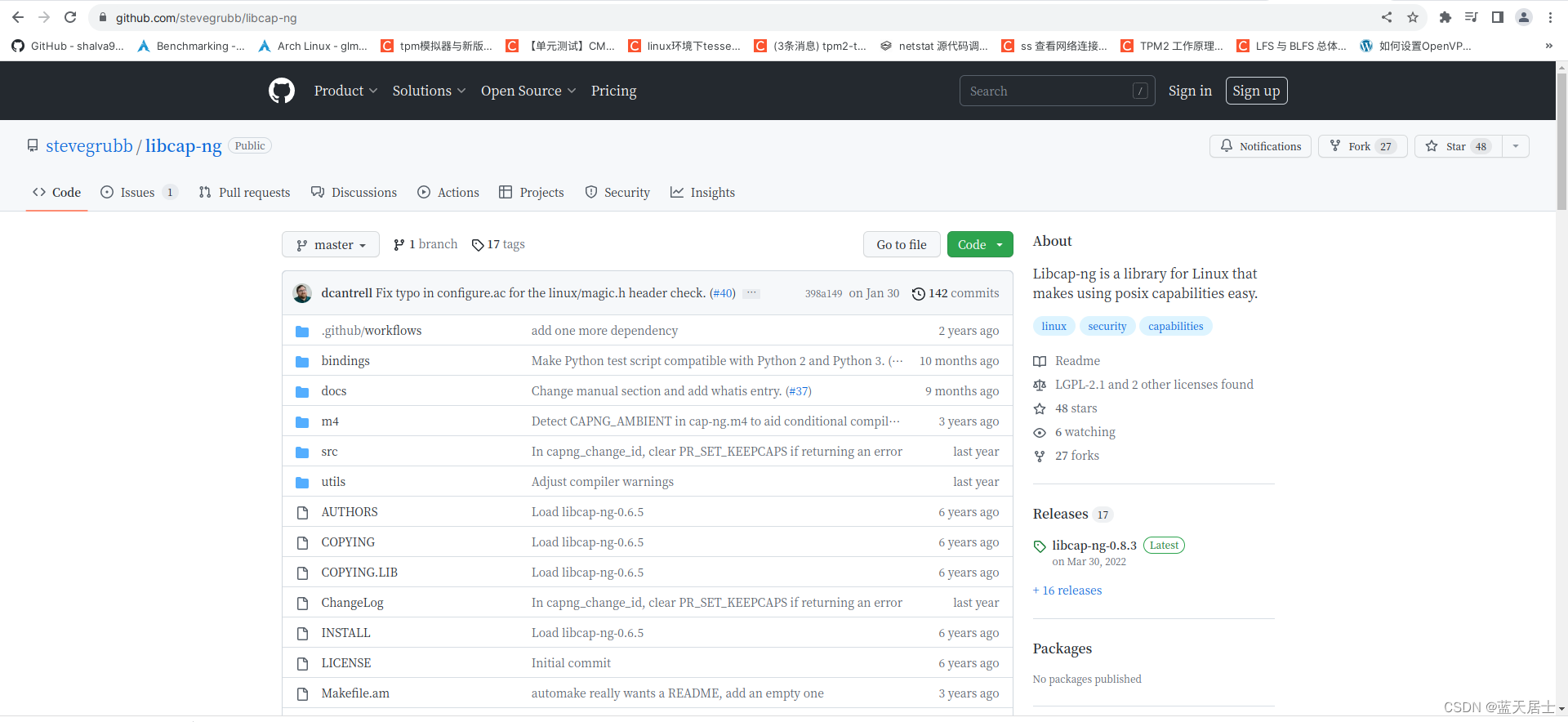Open Arch Linux bookmark
1568x722 pixels.
tap(312, 46)
